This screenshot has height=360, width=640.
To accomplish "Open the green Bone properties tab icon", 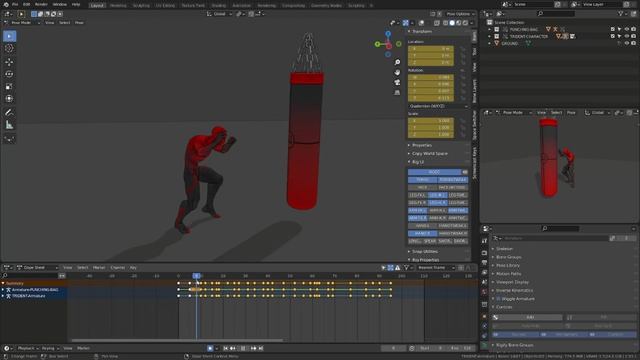I will (x=484, y=345).
